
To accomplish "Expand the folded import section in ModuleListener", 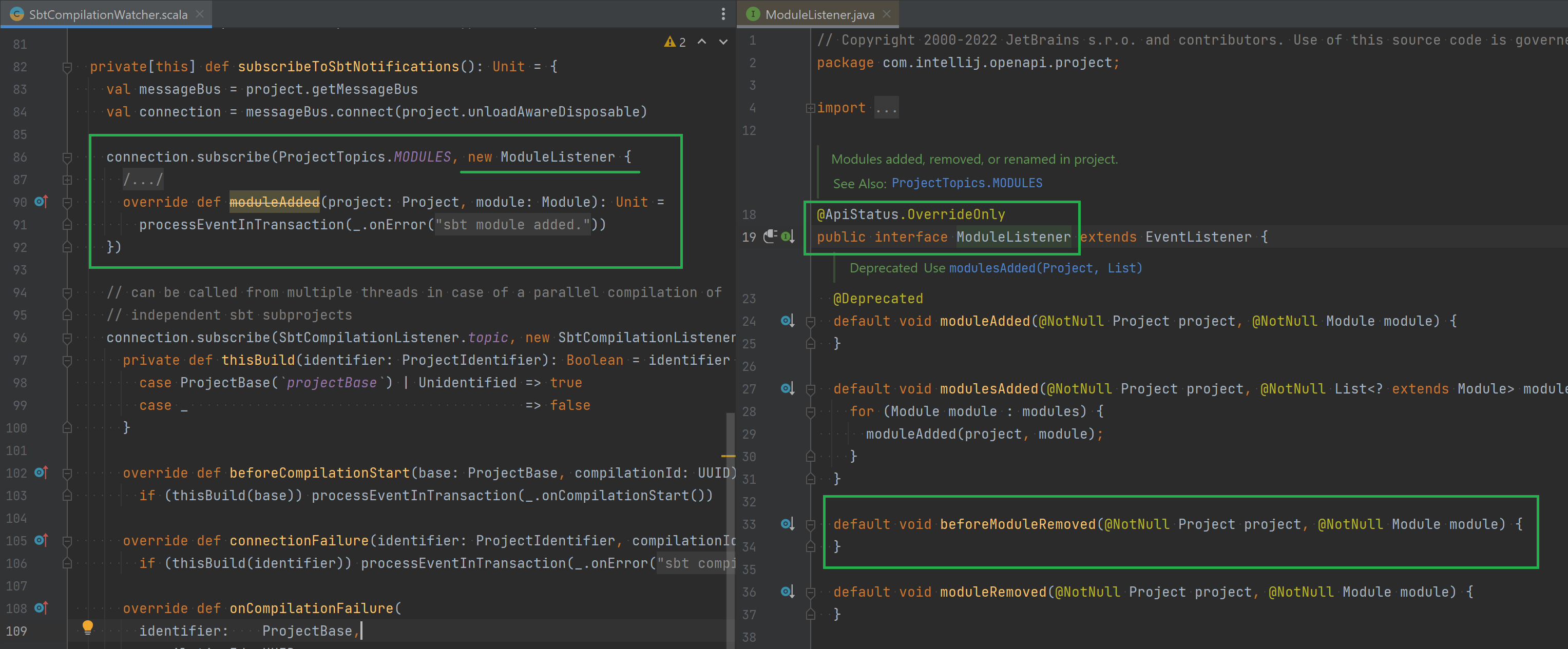I will click(x=810, y=108).
